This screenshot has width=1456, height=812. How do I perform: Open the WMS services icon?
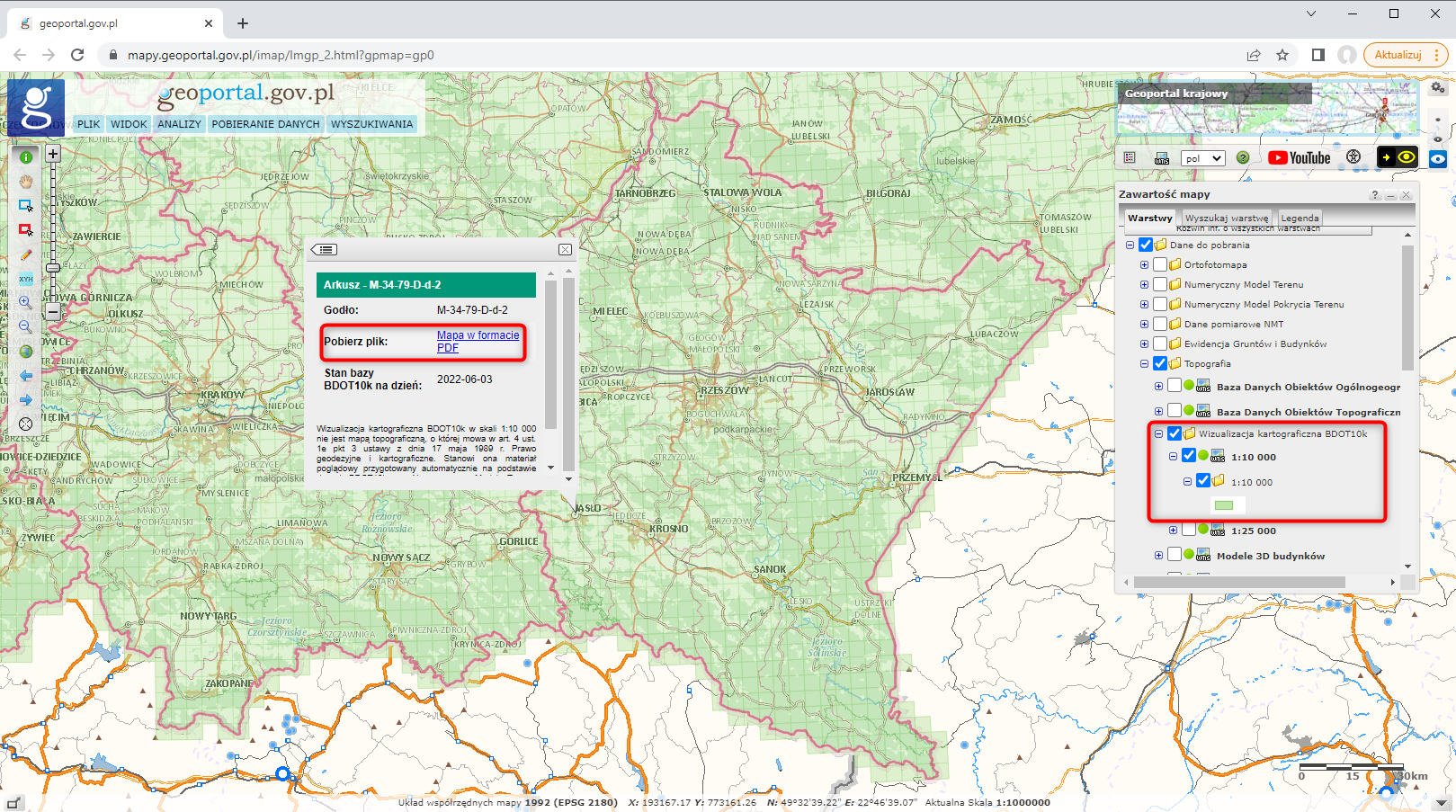(1162, 159)
